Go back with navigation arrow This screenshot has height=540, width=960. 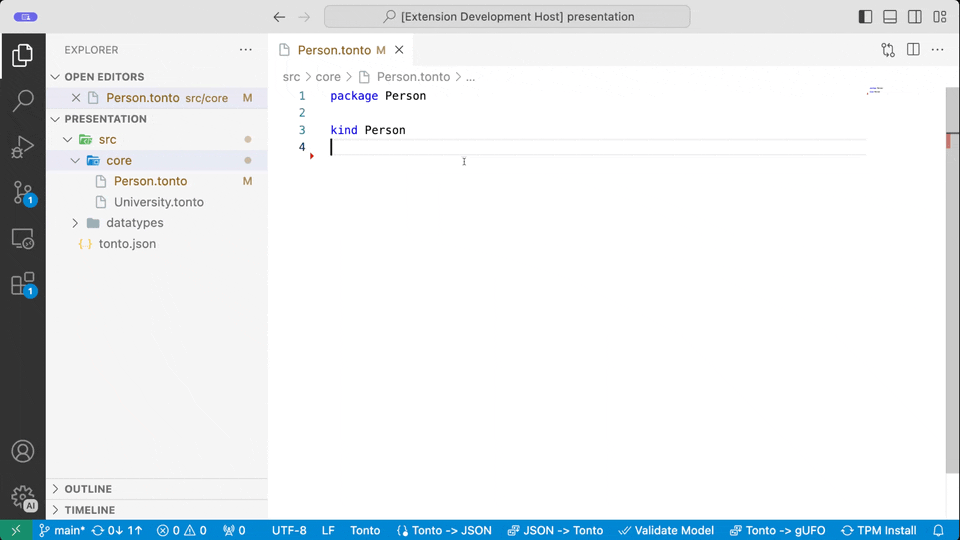tap(279, 17)
